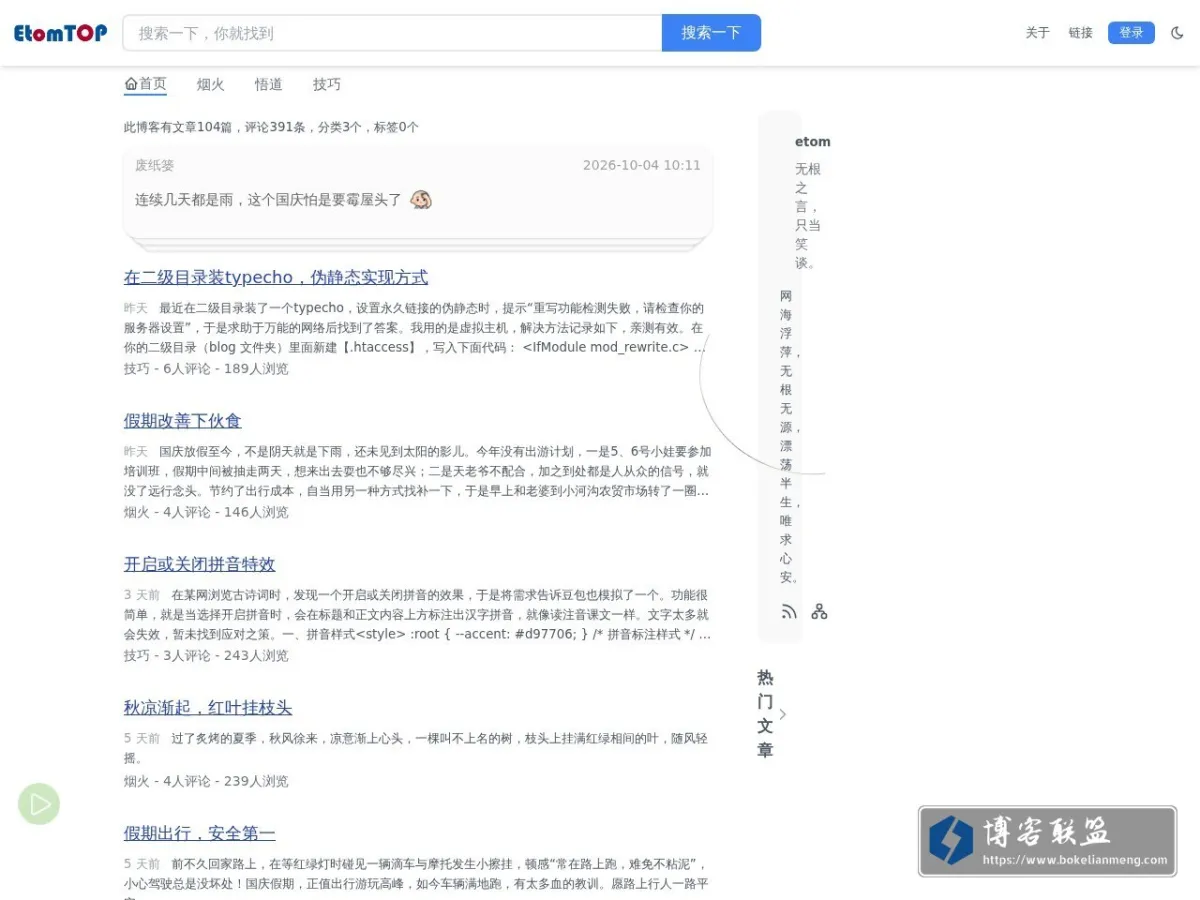Select the 废纸篓 note card label
The image size is (1200, 900).
click(x=155, y=165)
